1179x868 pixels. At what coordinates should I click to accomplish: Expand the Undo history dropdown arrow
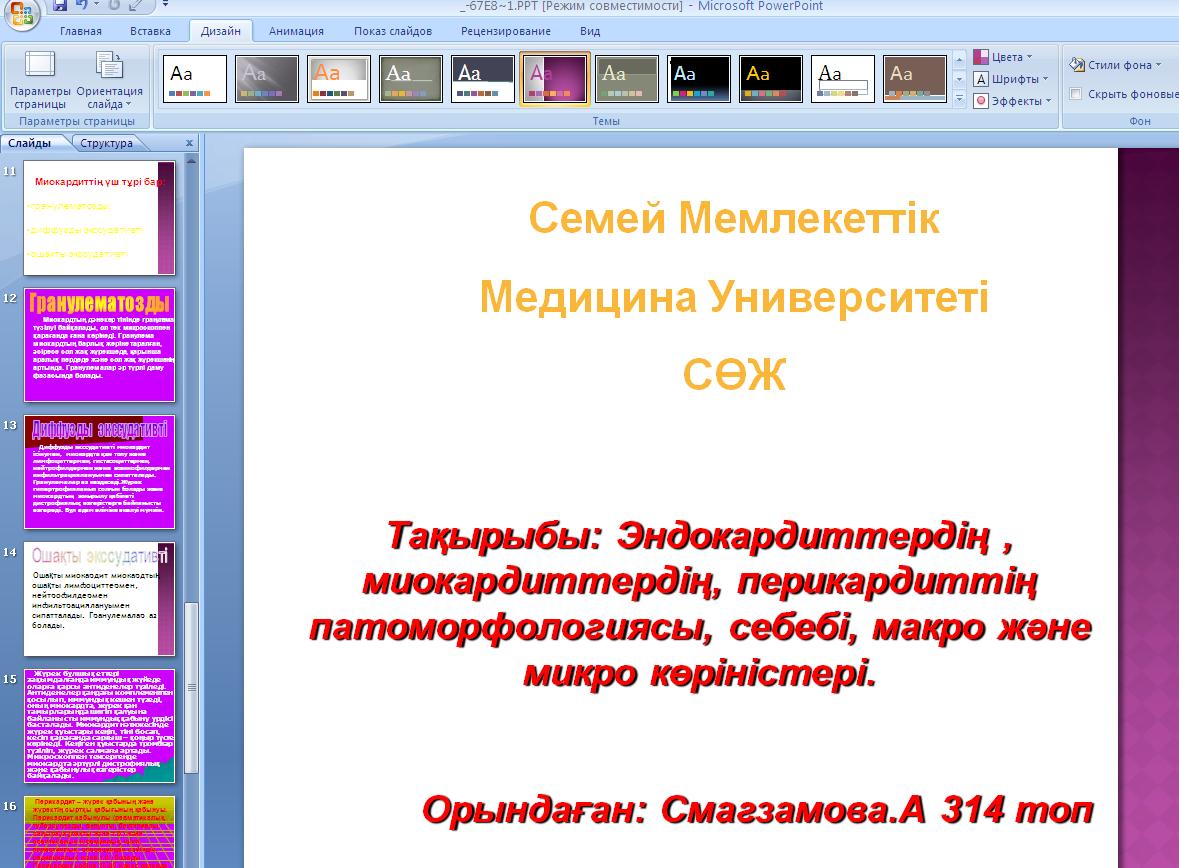point(96,5)
